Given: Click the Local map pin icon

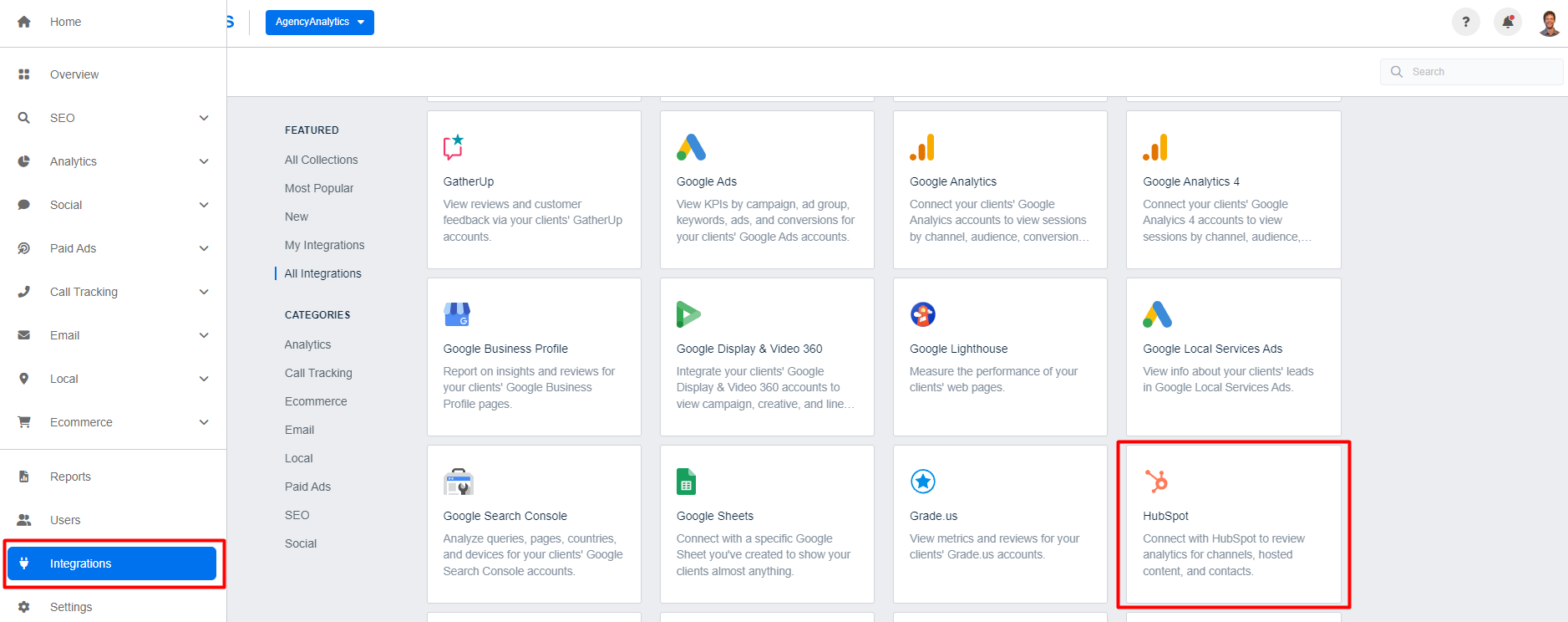Looking at the screenshot, I should pos(24,379).
